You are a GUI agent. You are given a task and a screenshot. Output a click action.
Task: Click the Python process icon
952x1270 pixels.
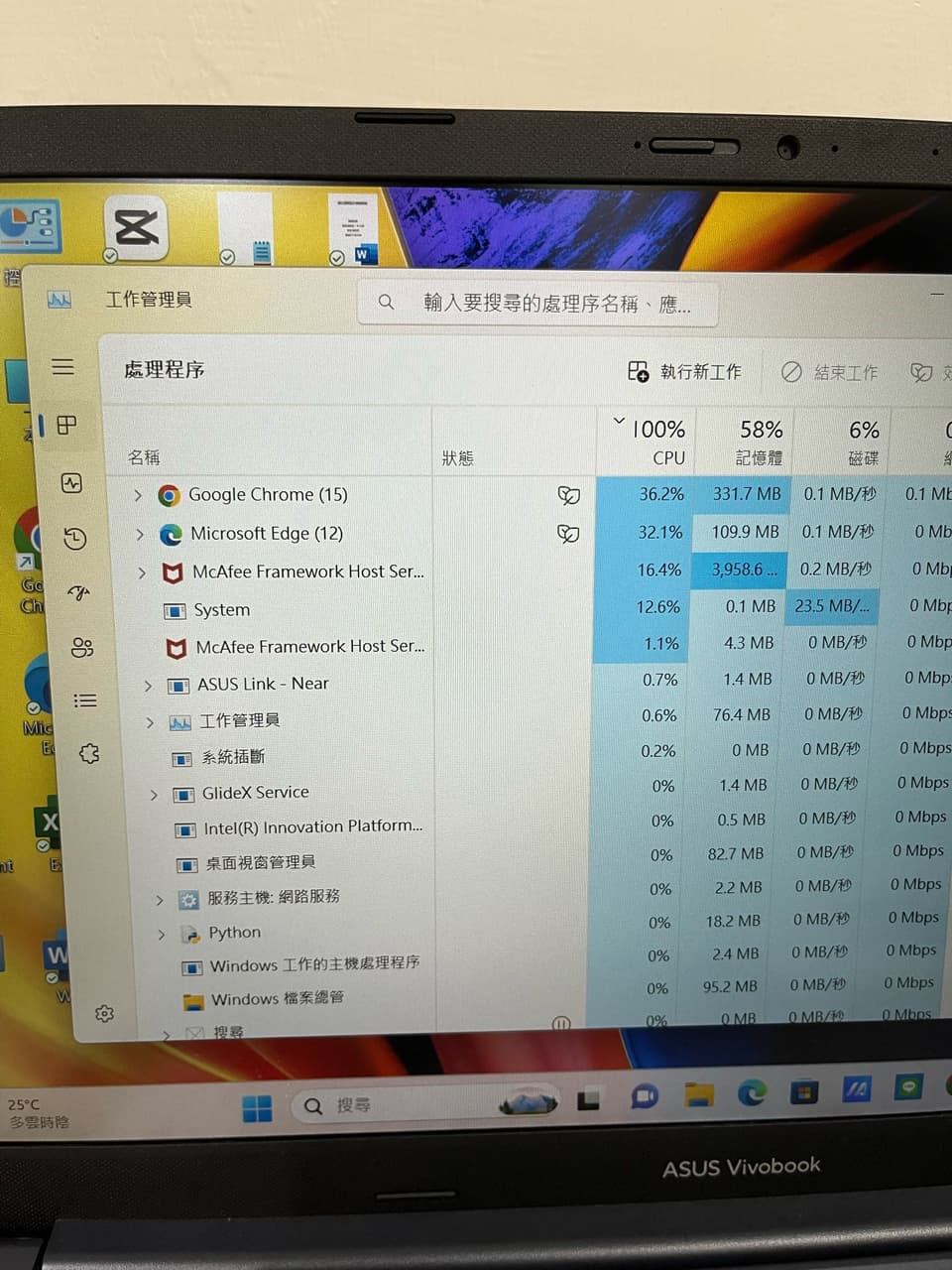[x=190, y=934]
